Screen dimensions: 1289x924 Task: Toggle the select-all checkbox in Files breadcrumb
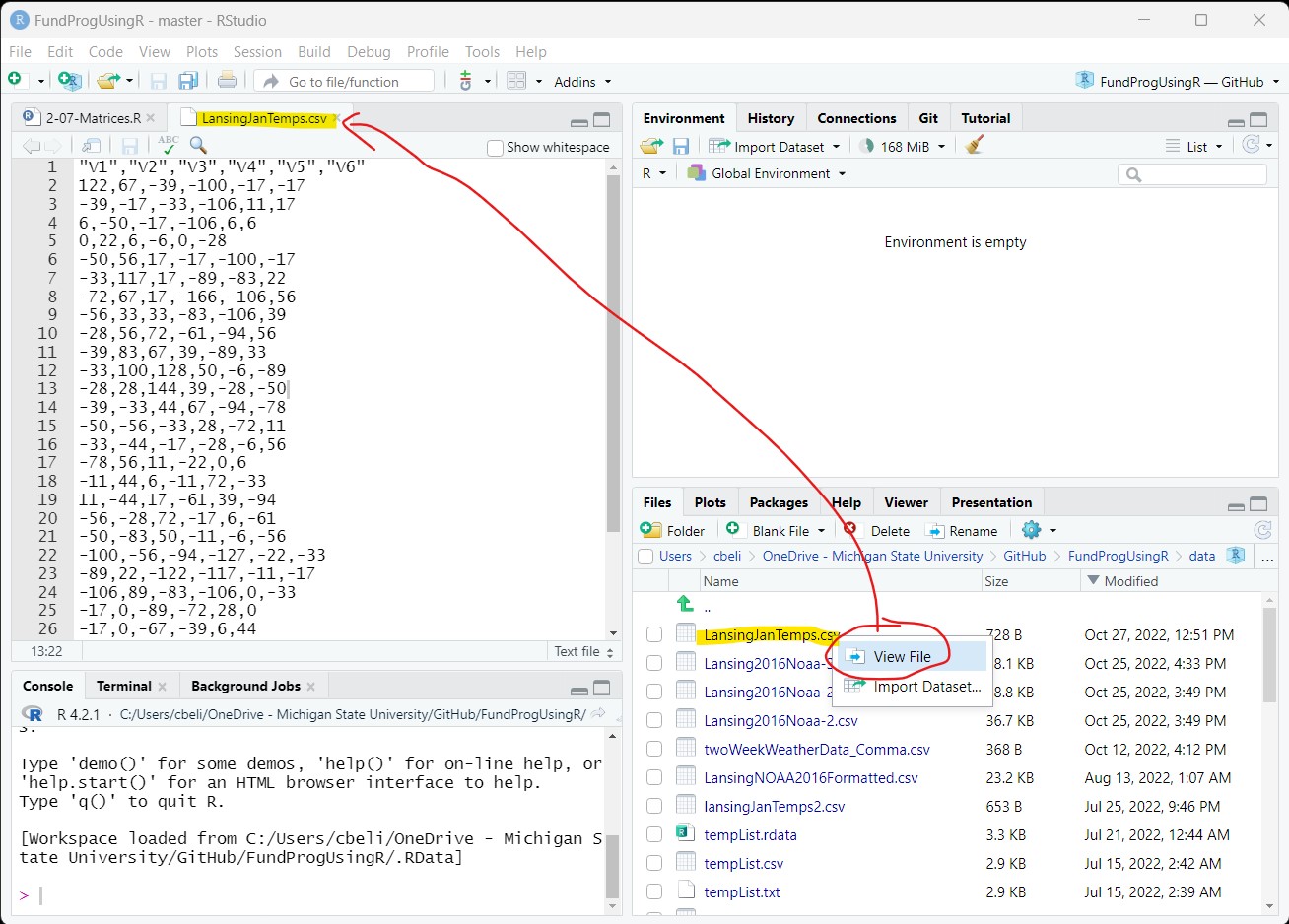(x=645, y=557)
